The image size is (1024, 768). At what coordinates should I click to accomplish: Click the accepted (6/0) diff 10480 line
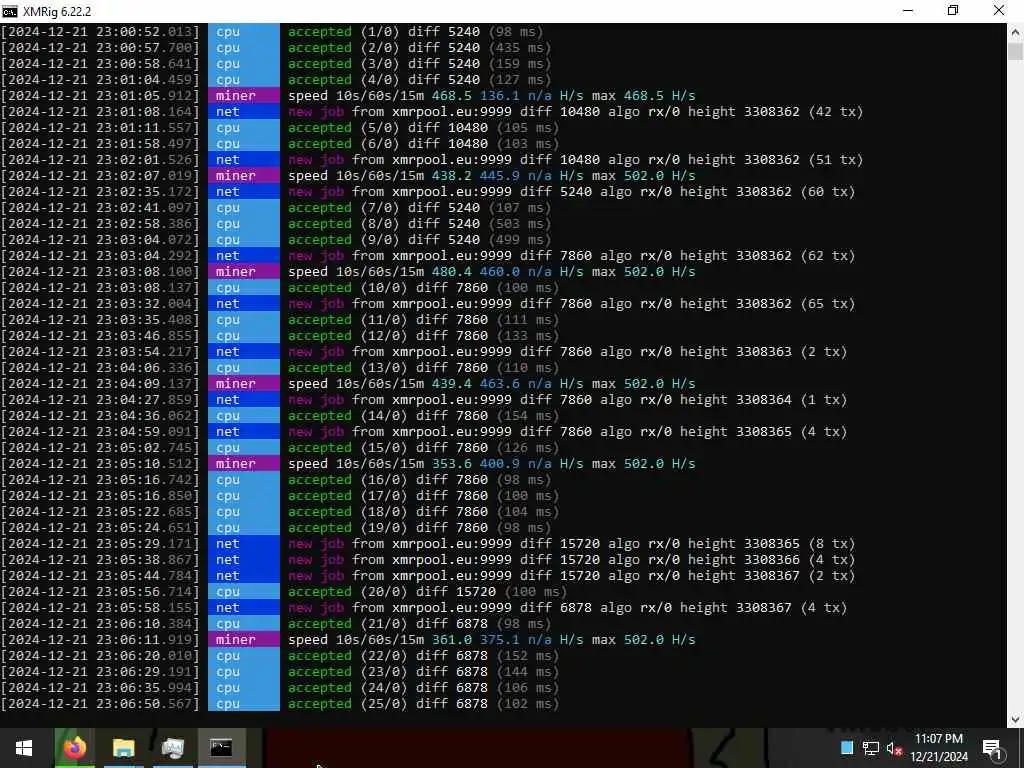[280, 144]
